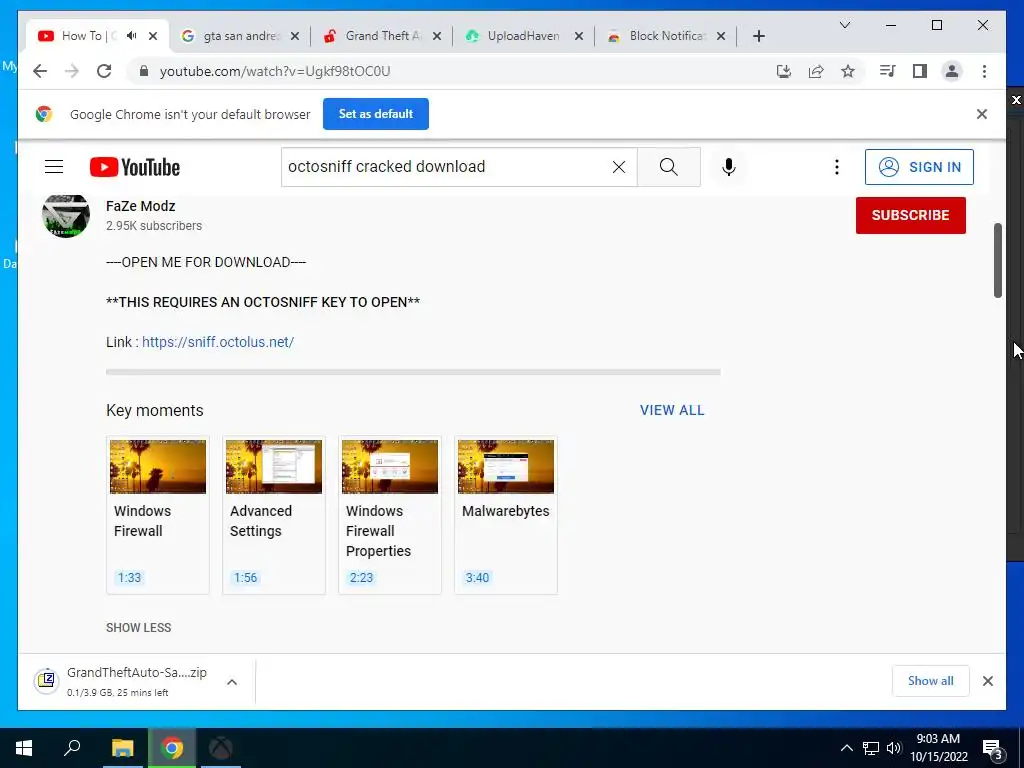Jump to Windows Firewall 1:33 moment

coord(157,515)
